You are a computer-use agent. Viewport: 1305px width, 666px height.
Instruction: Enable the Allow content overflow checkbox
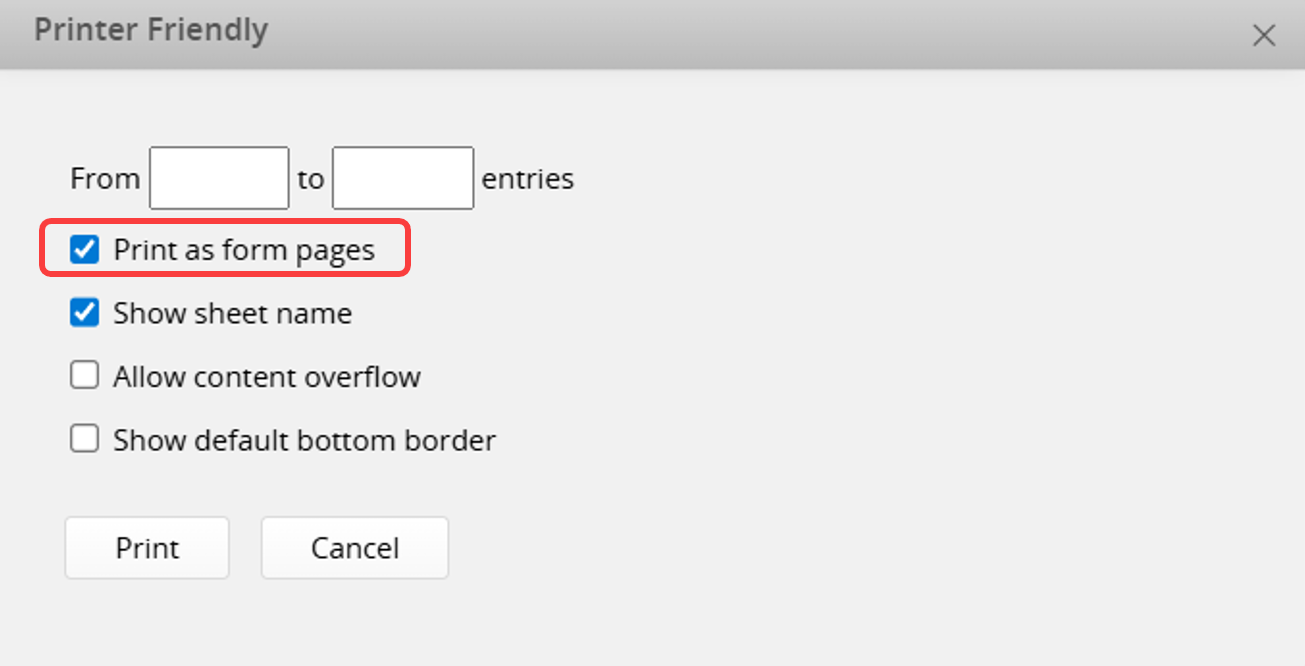click(85, 376)
